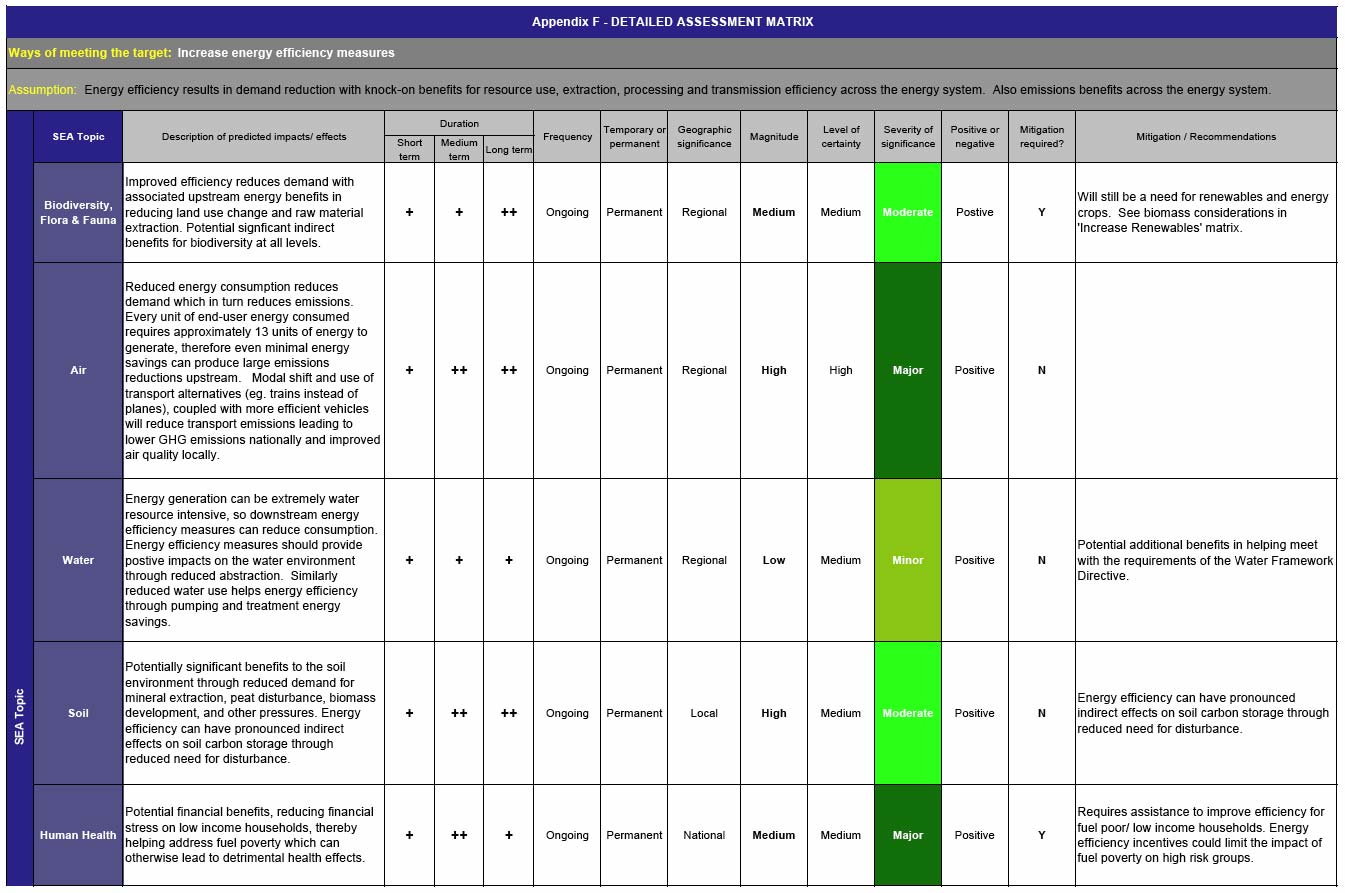Viewport: 1345px width, 893px height.
Task: Select the Soil SEA topic cell
Action: (x=78, y=713)
